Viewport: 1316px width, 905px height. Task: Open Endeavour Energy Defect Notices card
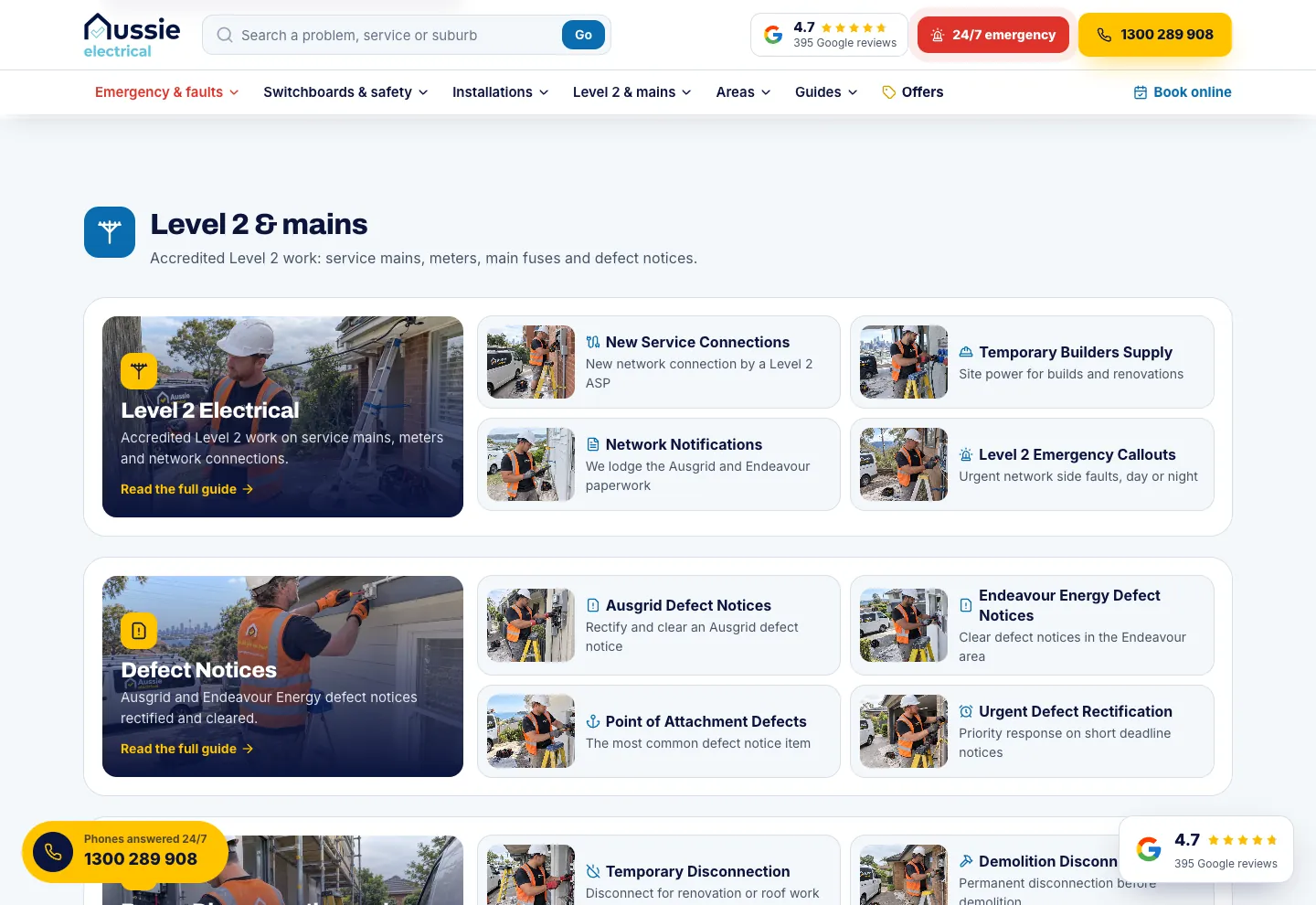pos(1032,625)
